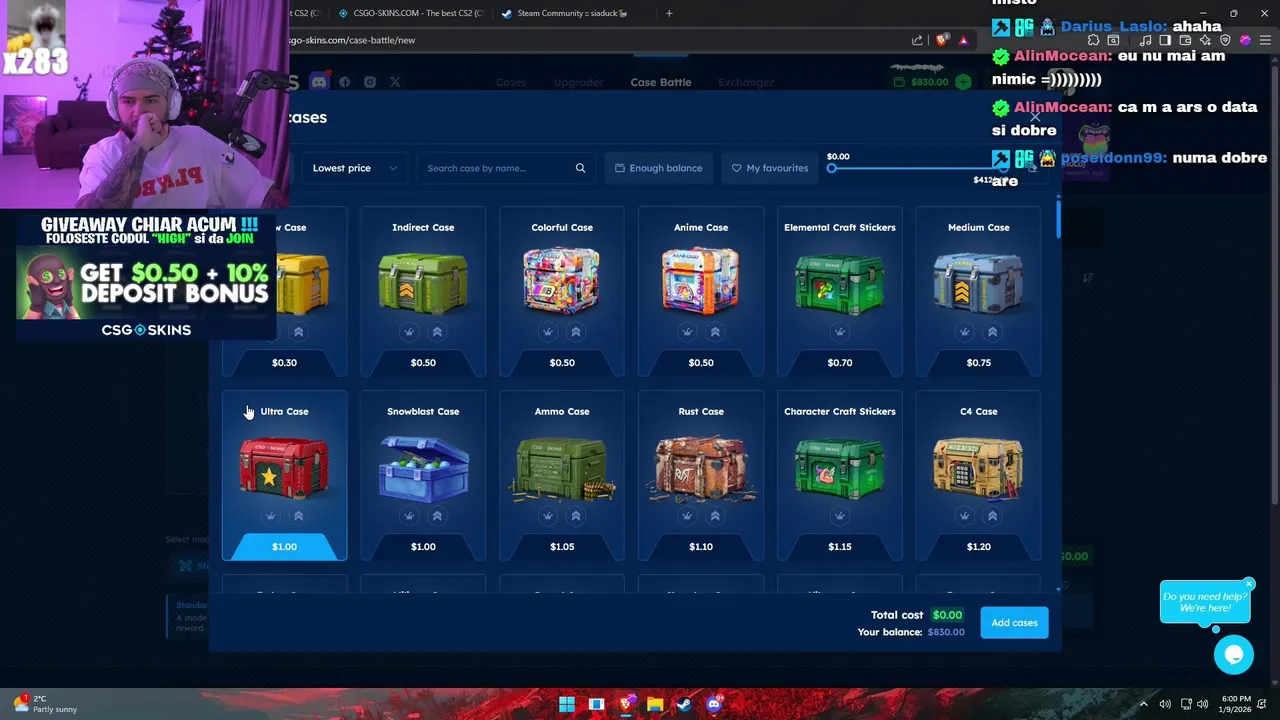Click the browser address bar URL

[351, 40]
